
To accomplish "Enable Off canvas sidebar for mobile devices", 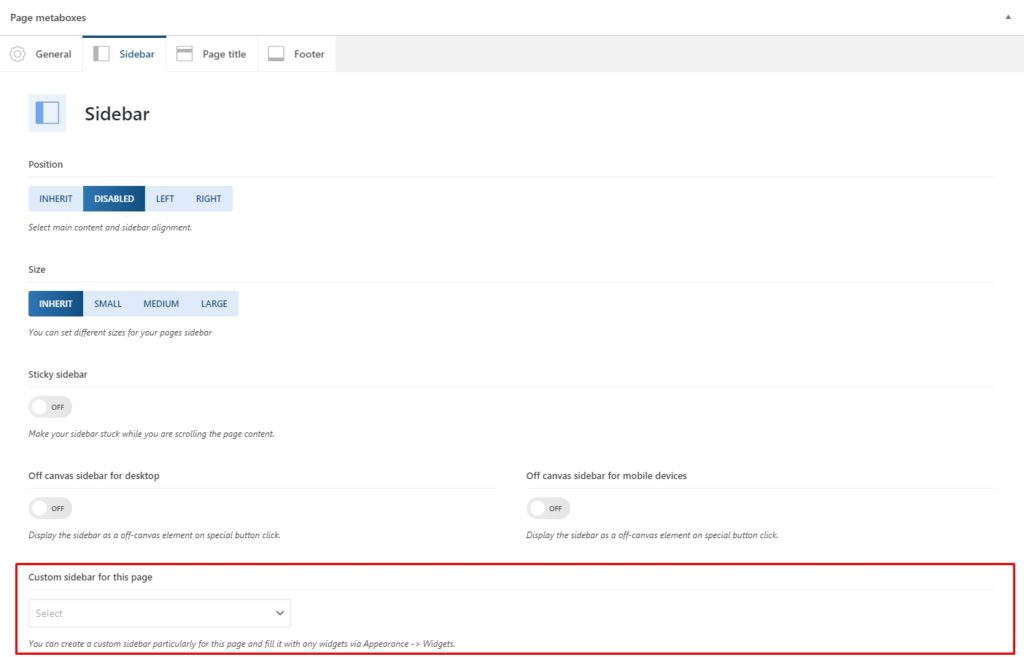I will coord(548,508).
